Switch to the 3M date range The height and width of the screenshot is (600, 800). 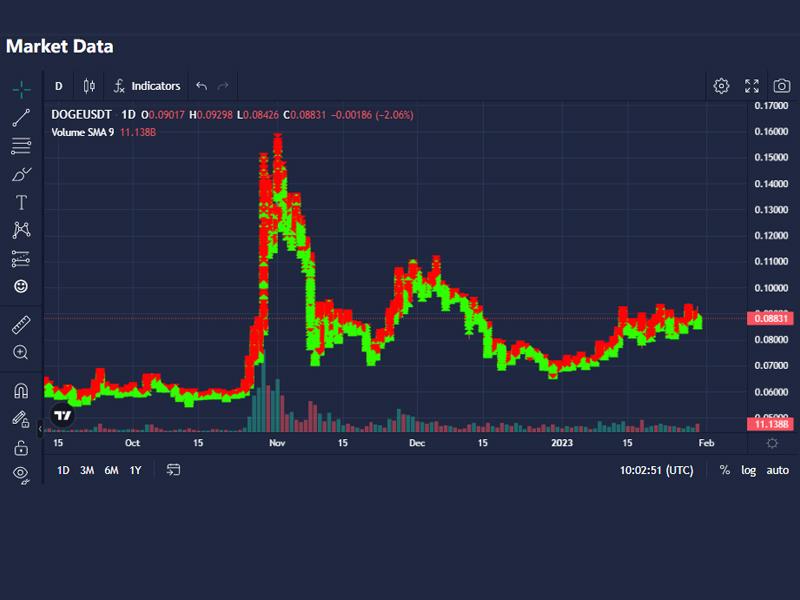(x=87, y=470)
